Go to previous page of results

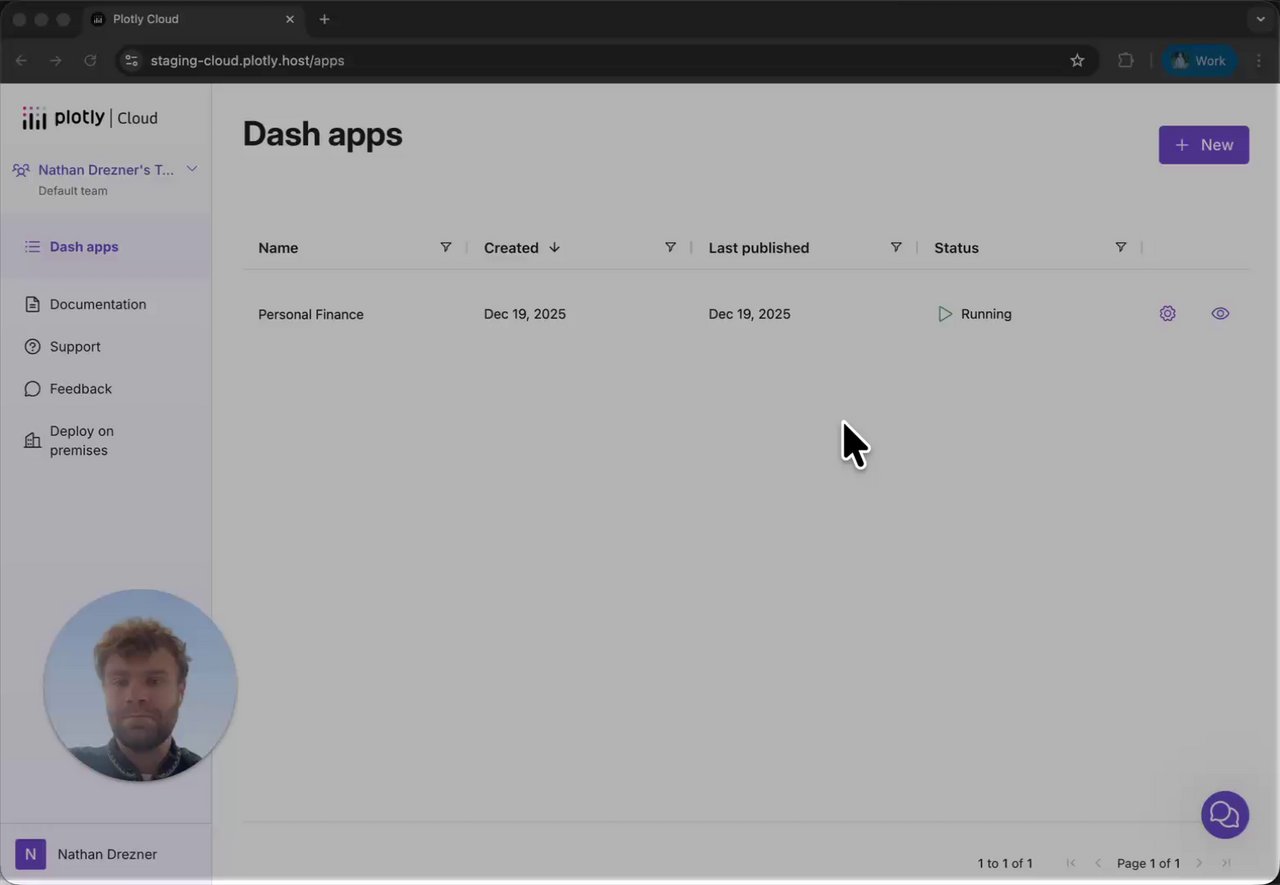[1098, 863]
